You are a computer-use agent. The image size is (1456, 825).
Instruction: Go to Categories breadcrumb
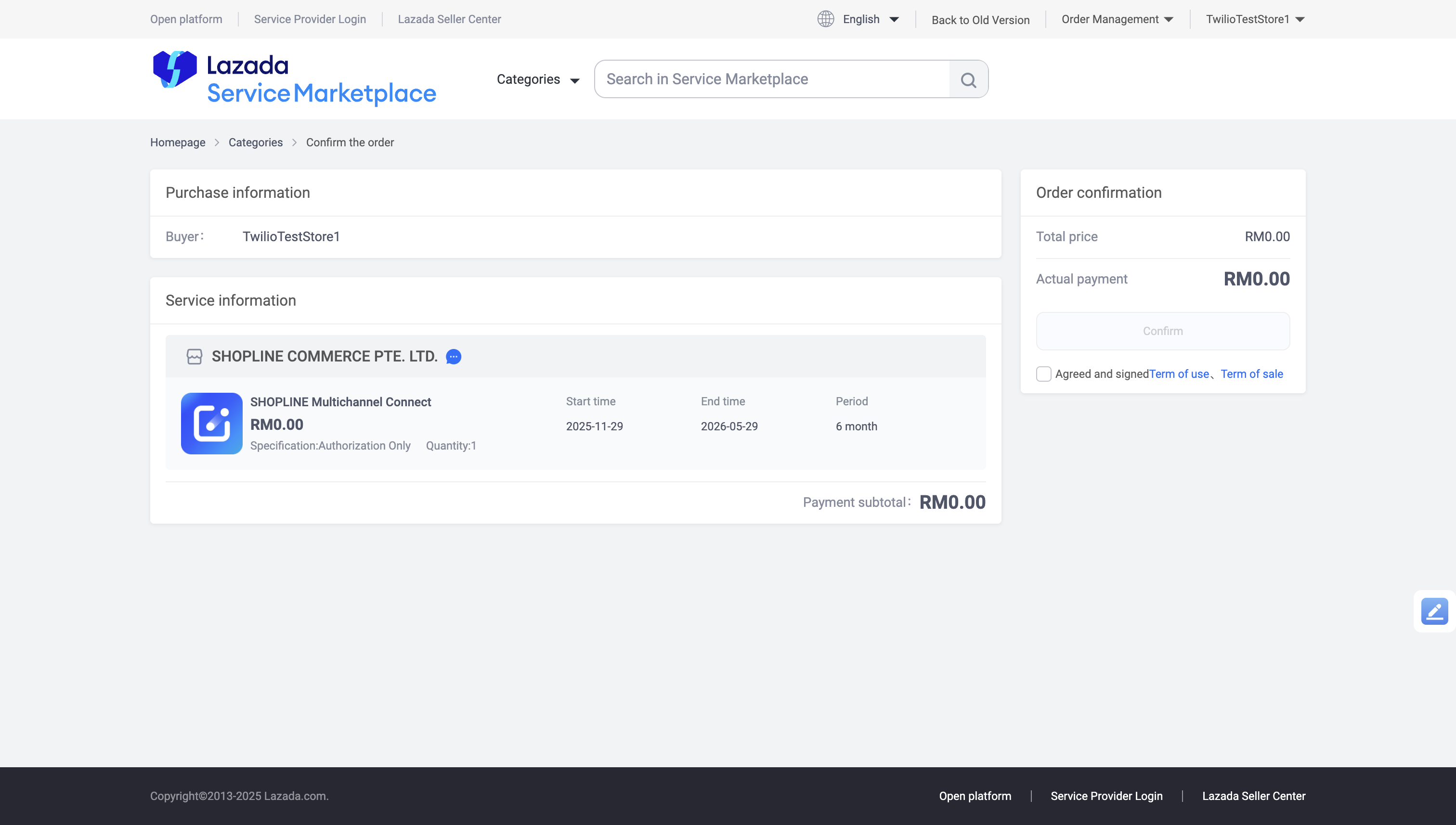(255, 142)
